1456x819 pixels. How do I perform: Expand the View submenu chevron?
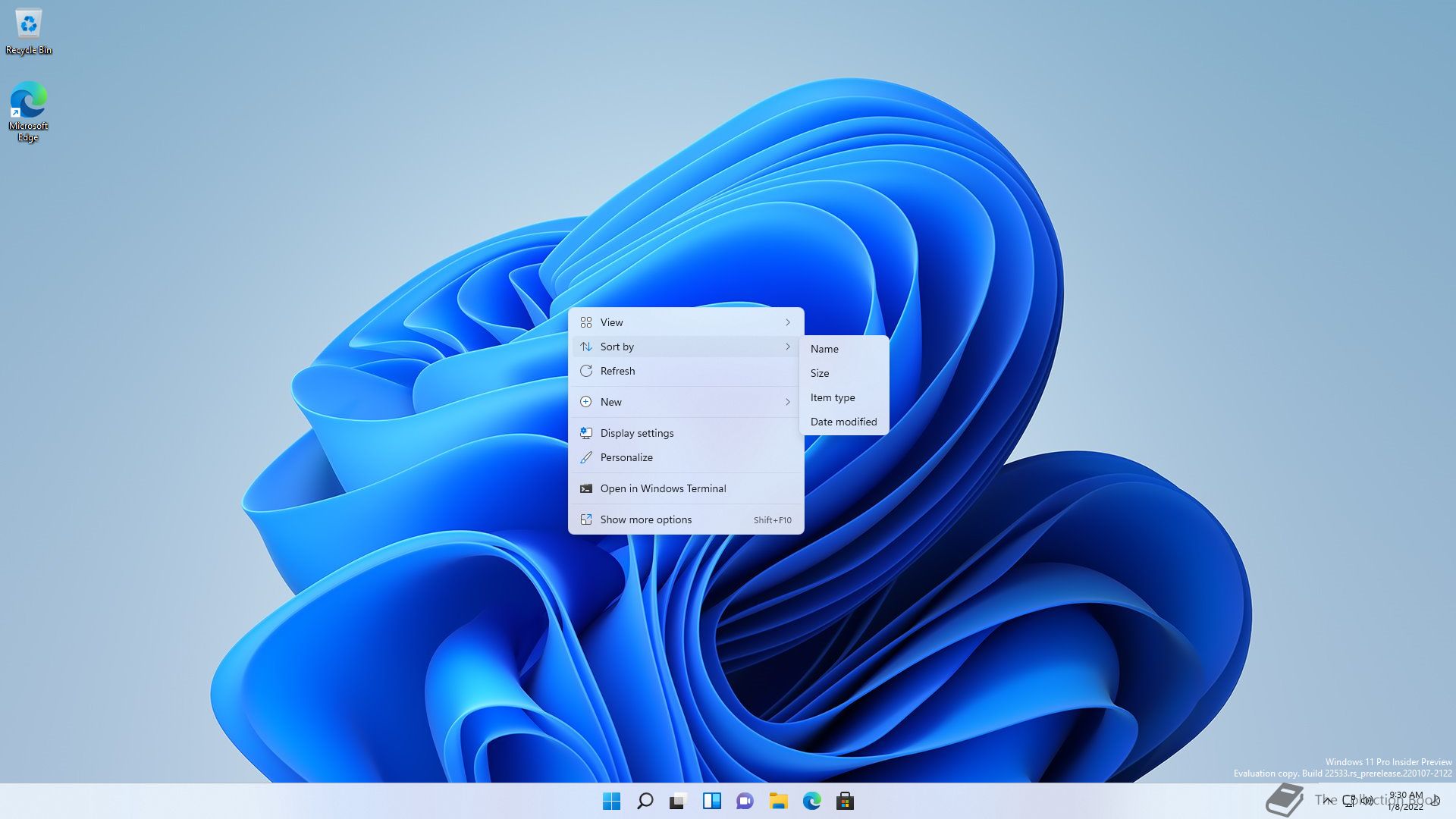(x=788, y=322)
